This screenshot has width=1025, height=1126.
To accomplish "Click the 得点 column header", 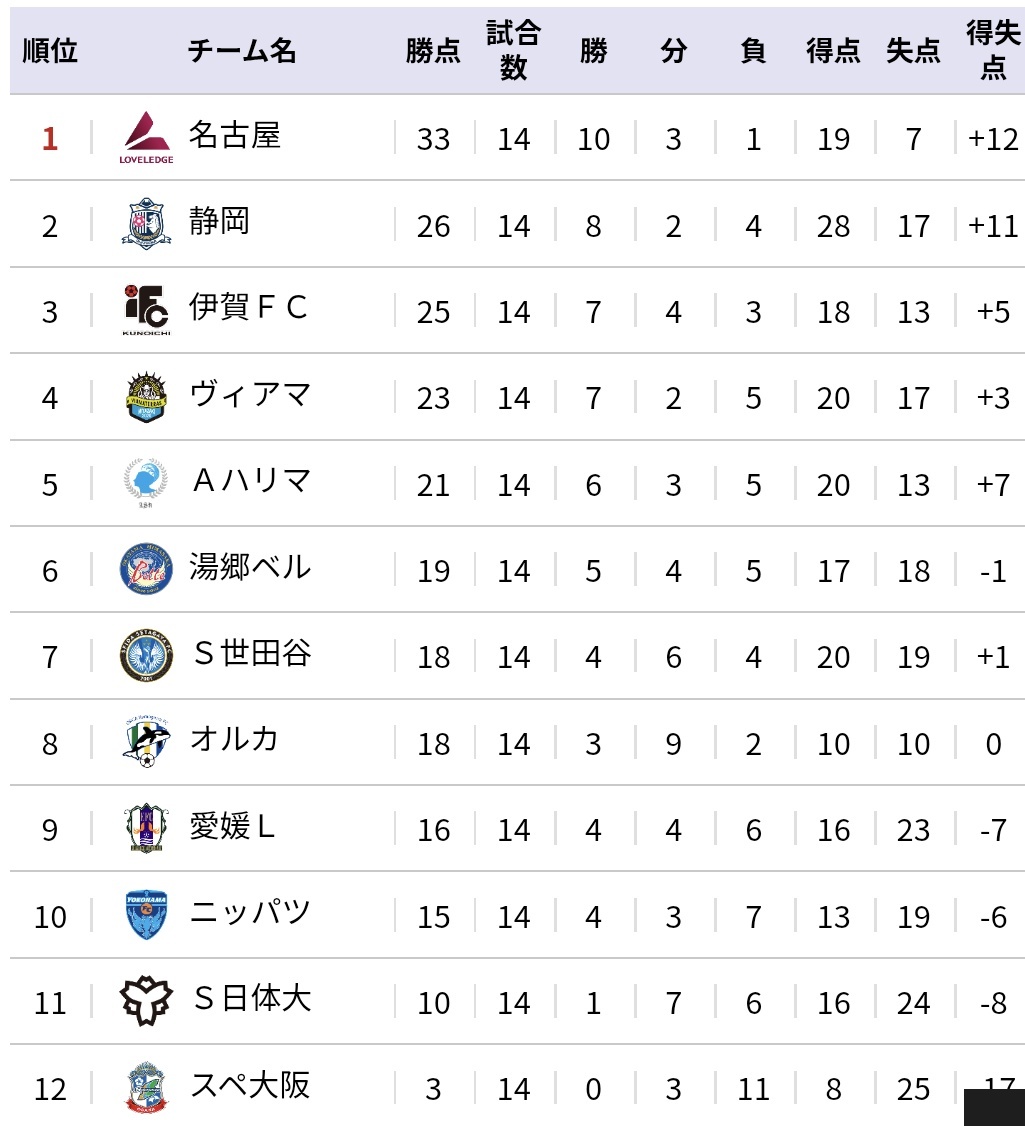I will [833, 51].
